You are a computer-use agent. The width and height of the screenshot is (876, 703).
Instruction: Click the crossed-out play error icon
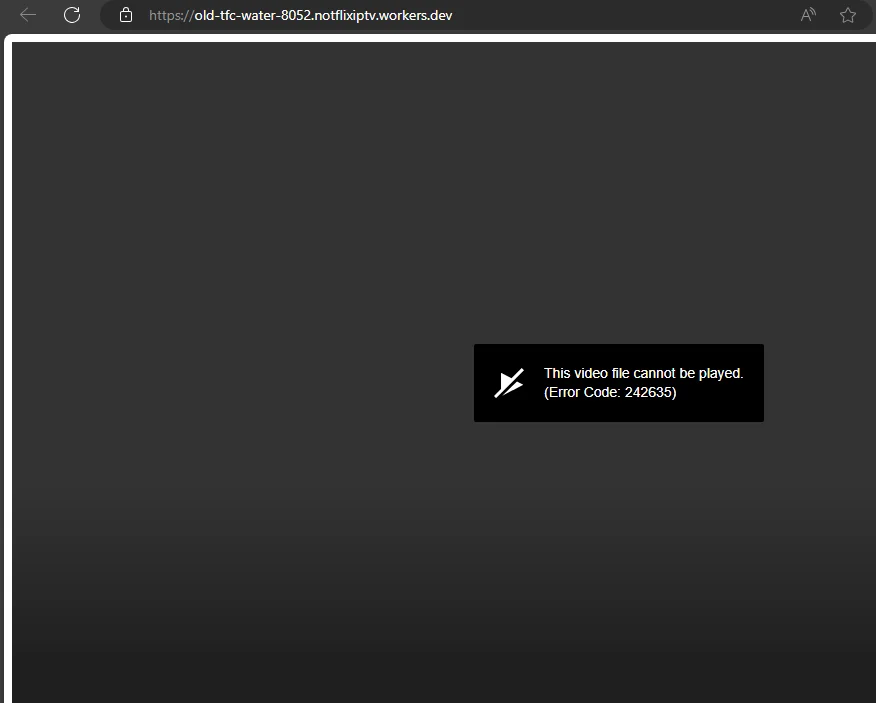[x=509, y=383]
